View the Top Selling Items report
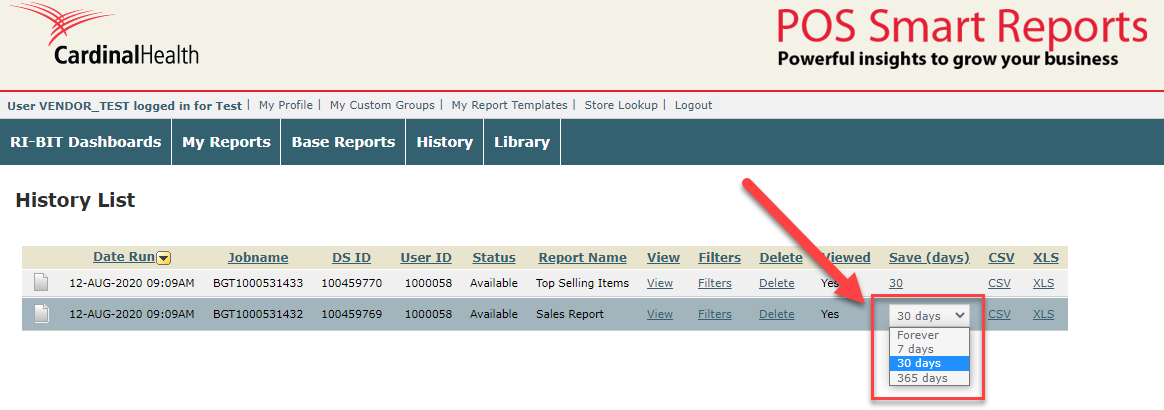The image size is (1164, 410). [660, 283]
